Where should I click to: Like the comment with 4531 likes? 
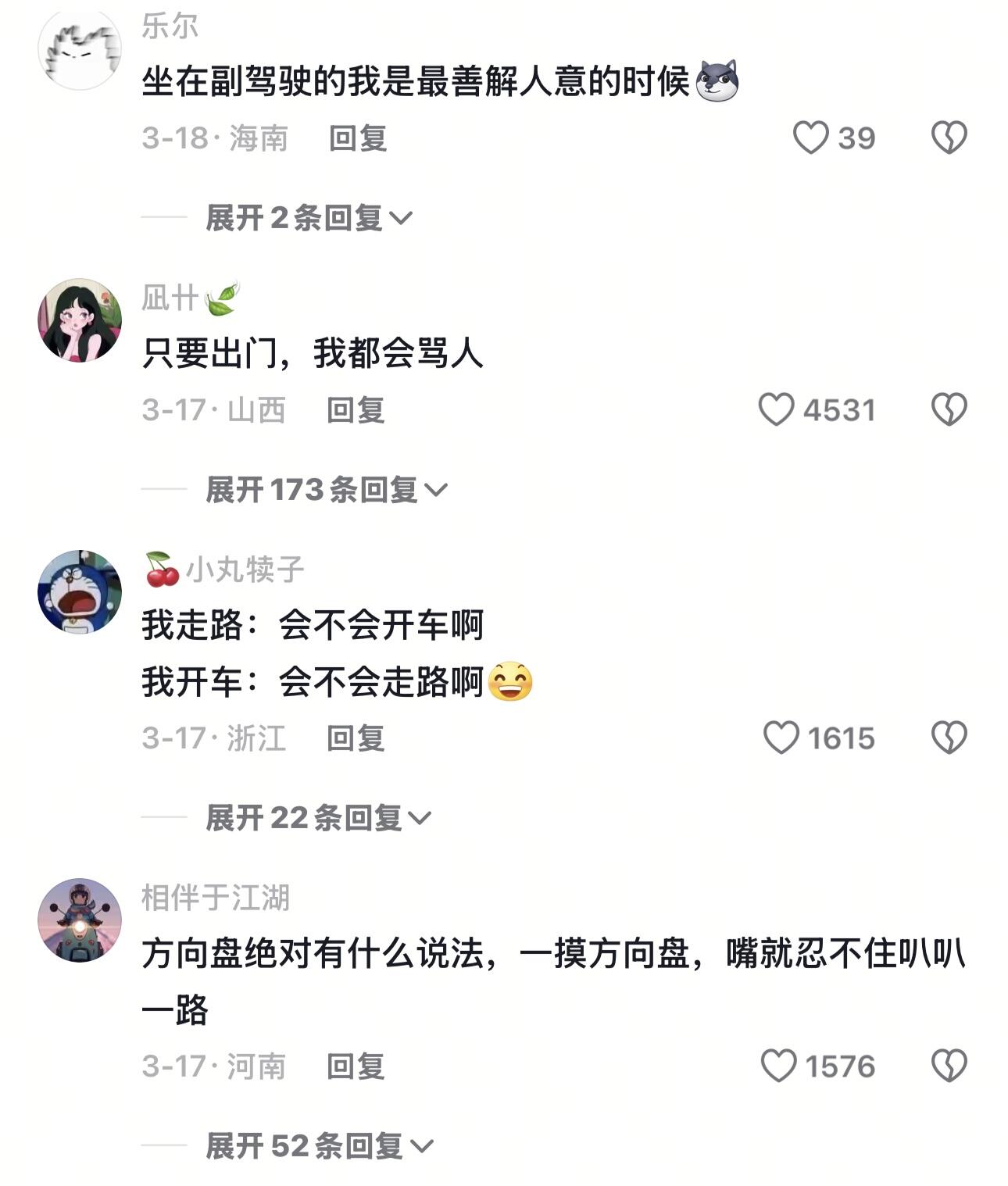(776, 409)
